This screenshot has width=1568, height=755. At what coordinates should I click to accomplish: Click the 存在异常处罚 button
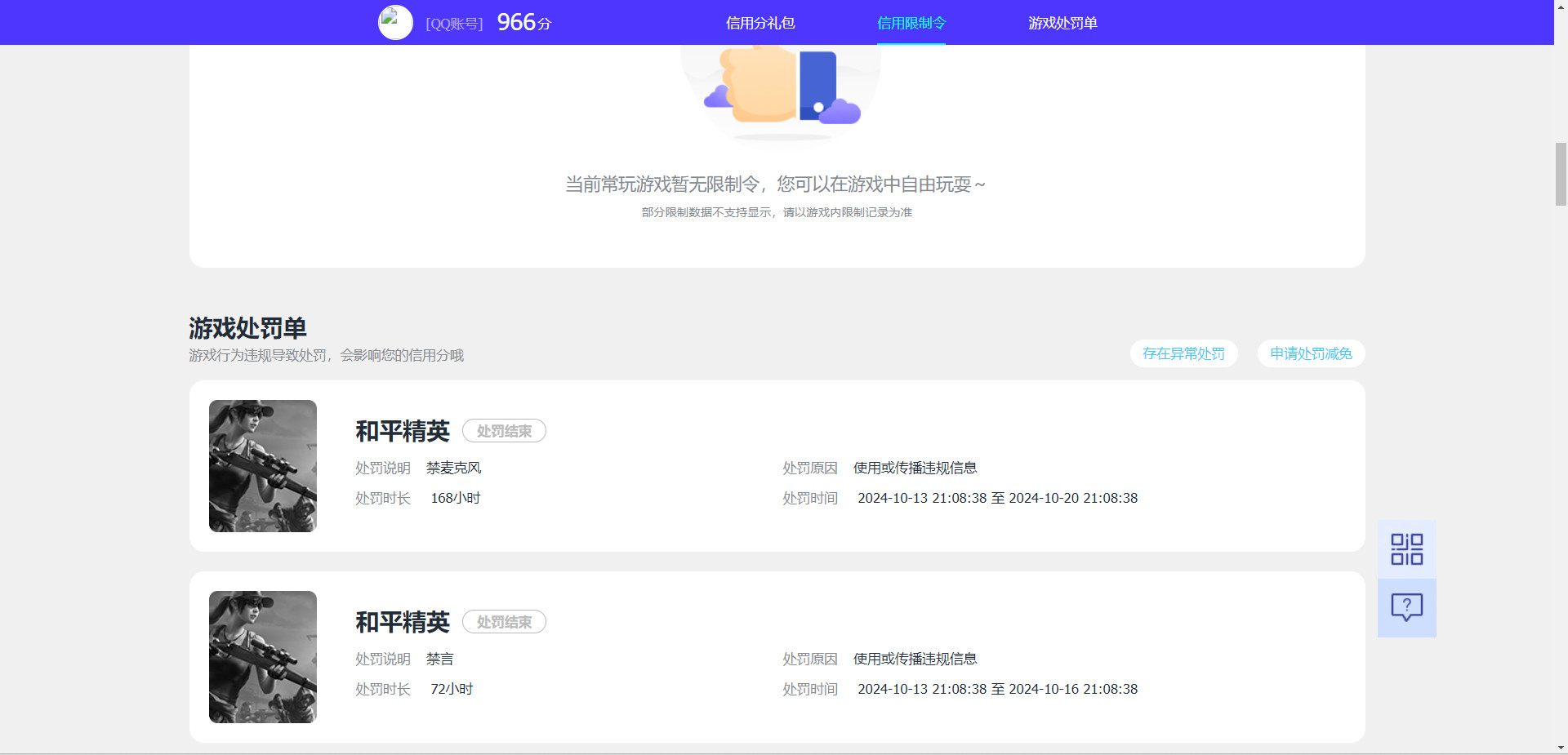click(1183, 353)
